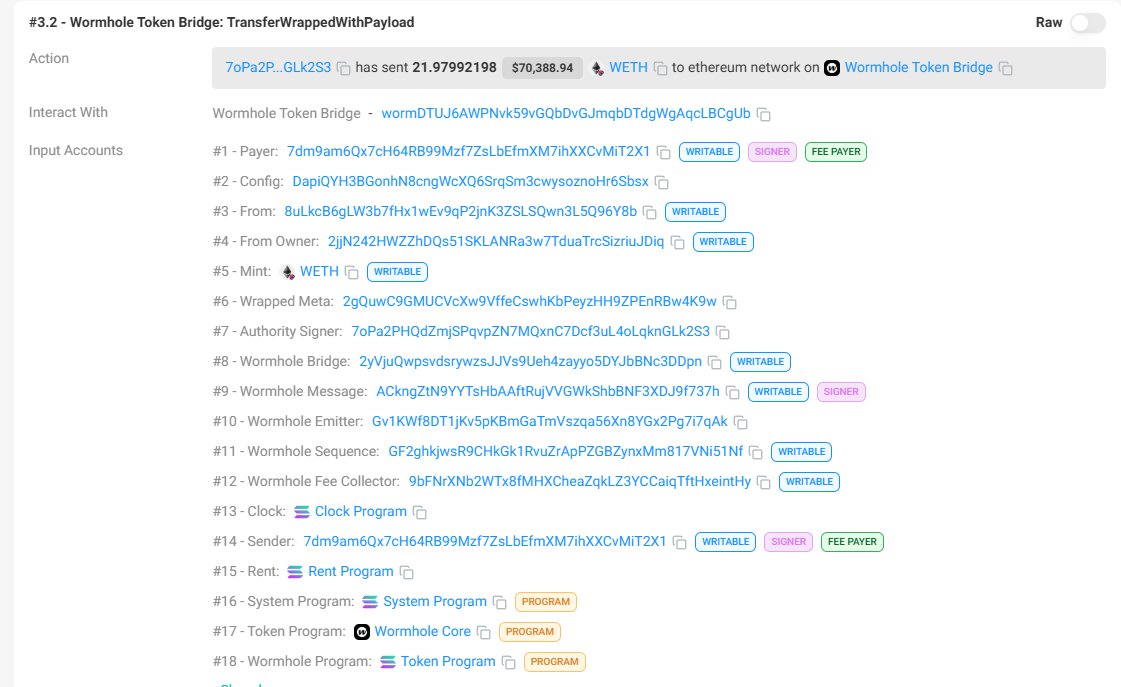
Task: Open the Wormhole Core link
Action: click(x=423, y=631)
